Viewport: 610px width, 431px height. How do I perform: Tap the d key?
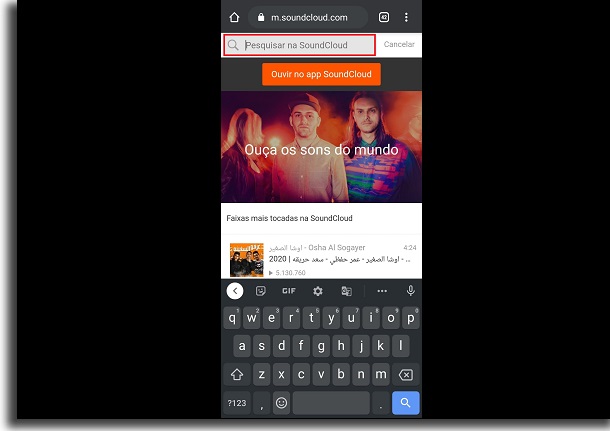click(282, 346)
